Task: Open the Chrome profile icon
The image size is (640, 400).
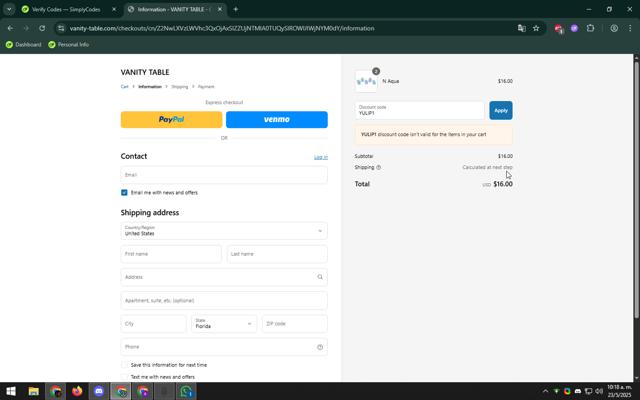Action: click(614, 28)
